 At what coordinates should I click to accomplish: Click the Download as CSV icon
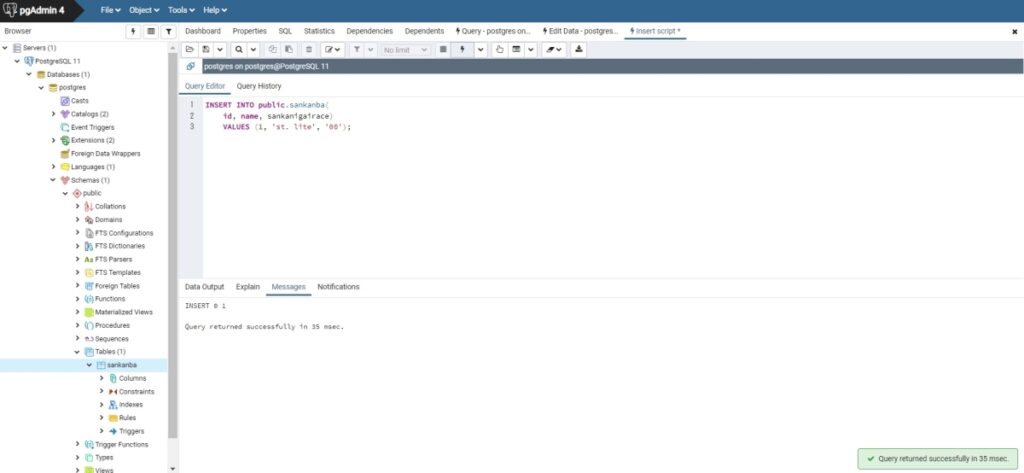579,49
